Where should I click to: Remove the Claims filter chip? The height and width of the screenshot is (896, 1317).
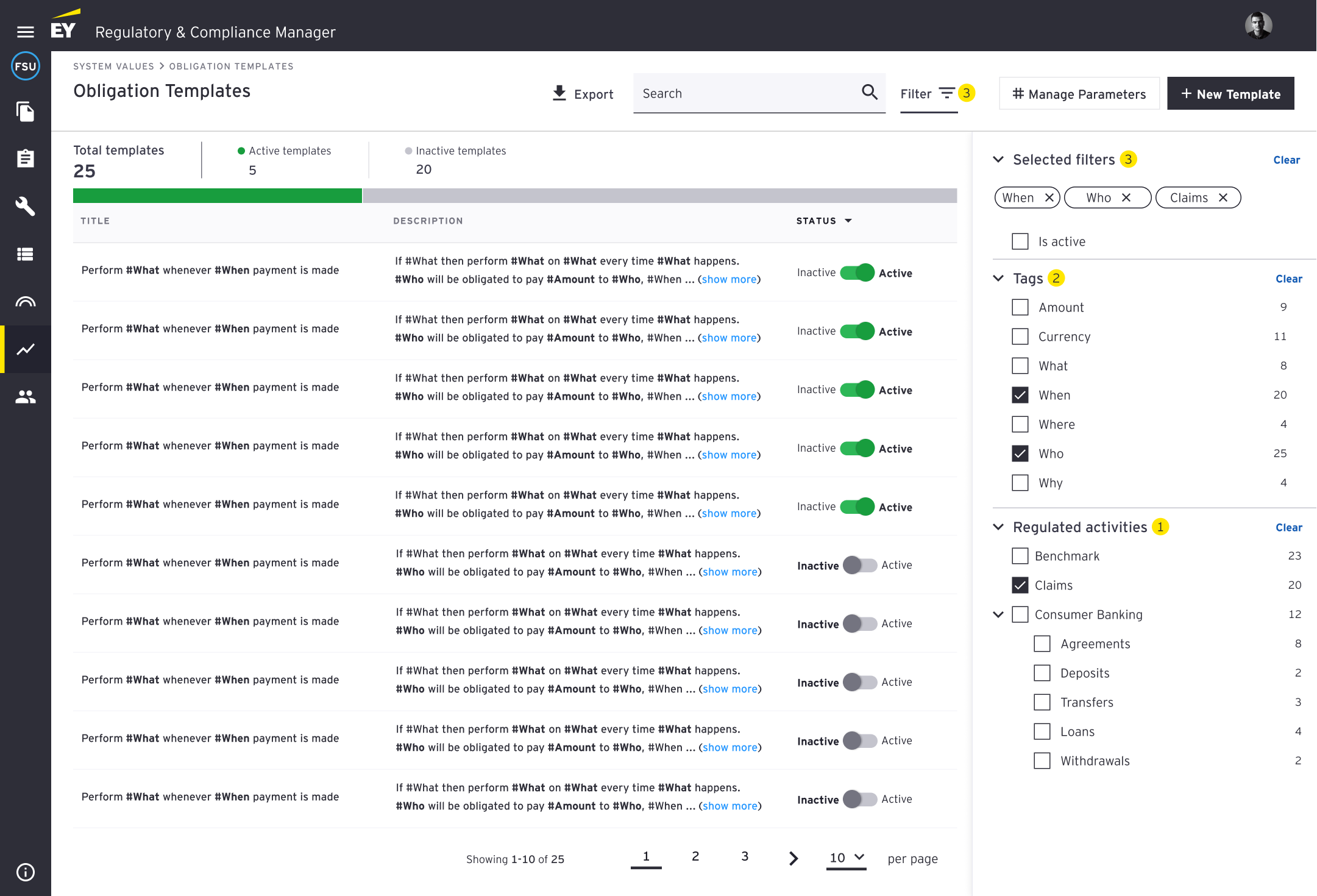pyautogui.click(x=1223, y=197)
